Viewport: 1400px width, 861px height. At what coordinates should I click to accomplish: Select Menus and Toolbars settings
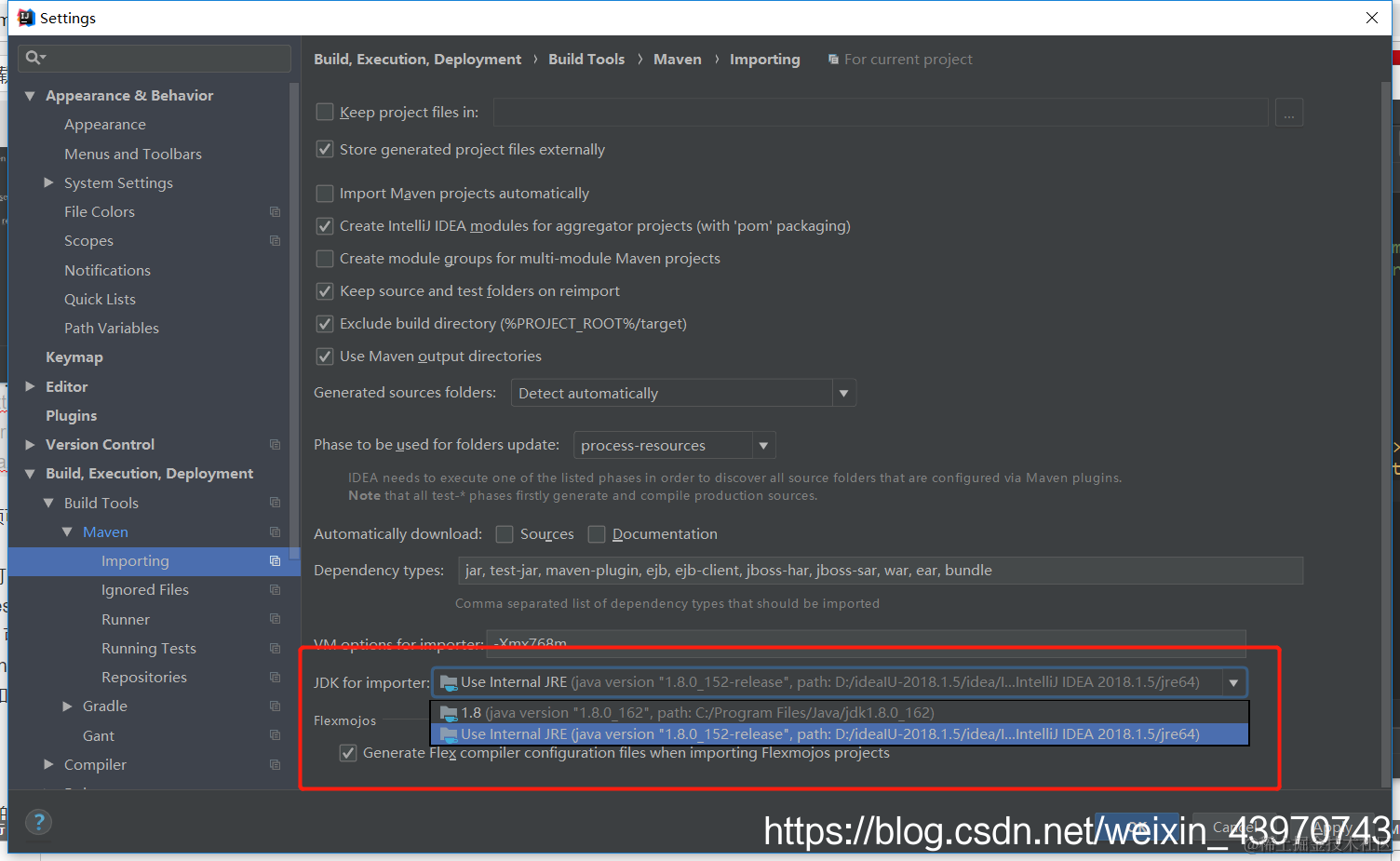tap(133, 154)
